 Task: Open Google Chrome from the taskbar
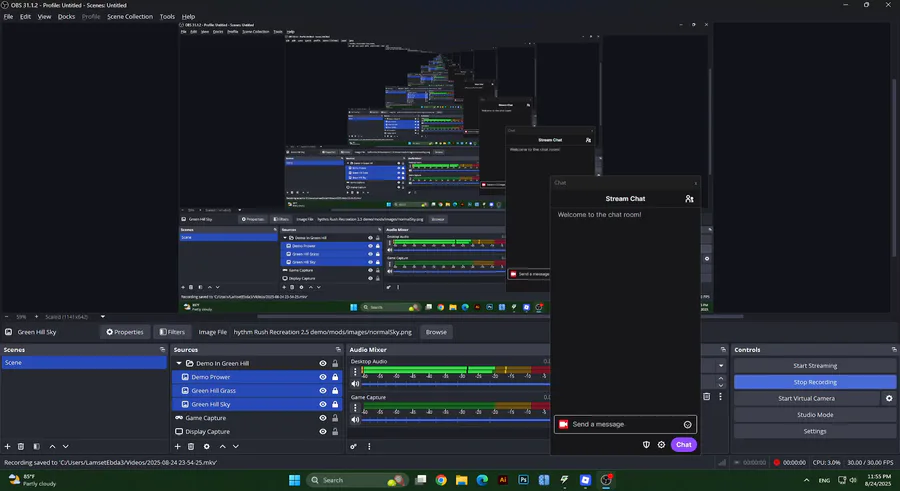coord(441,480)
